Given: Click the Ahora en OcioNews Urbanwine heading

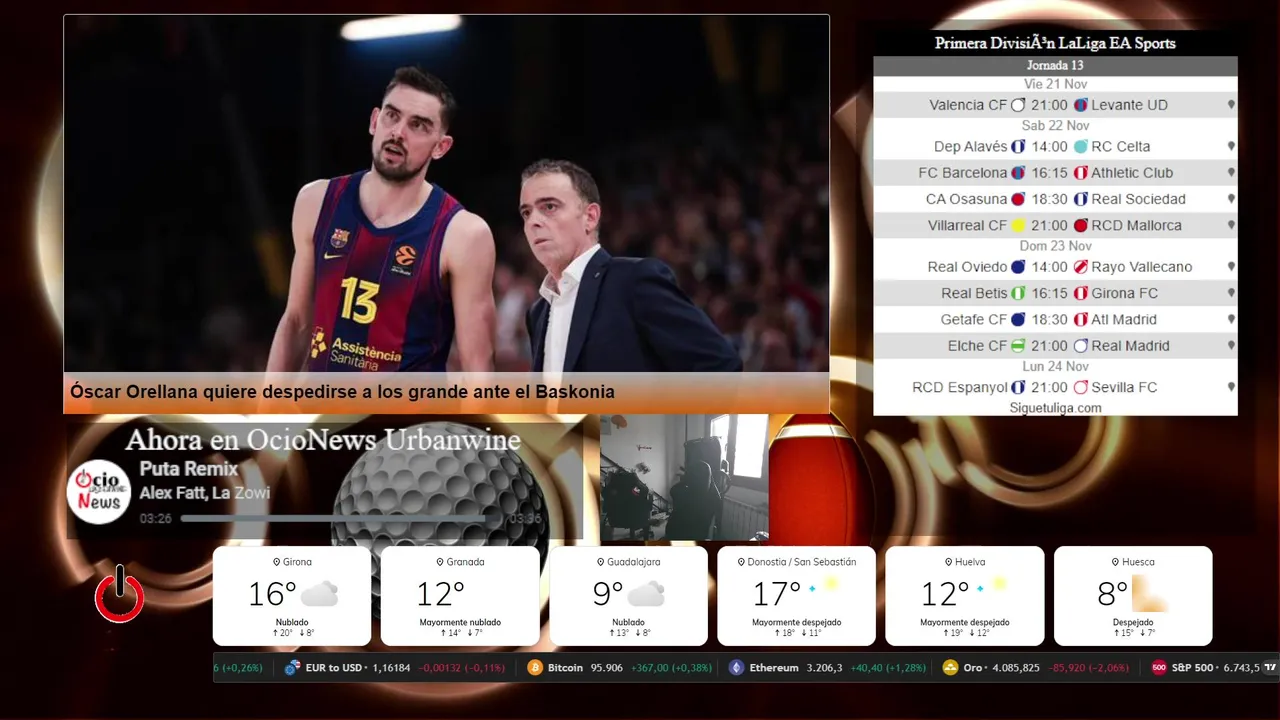Looking at the screenshot, I should [x=323, y=440].
